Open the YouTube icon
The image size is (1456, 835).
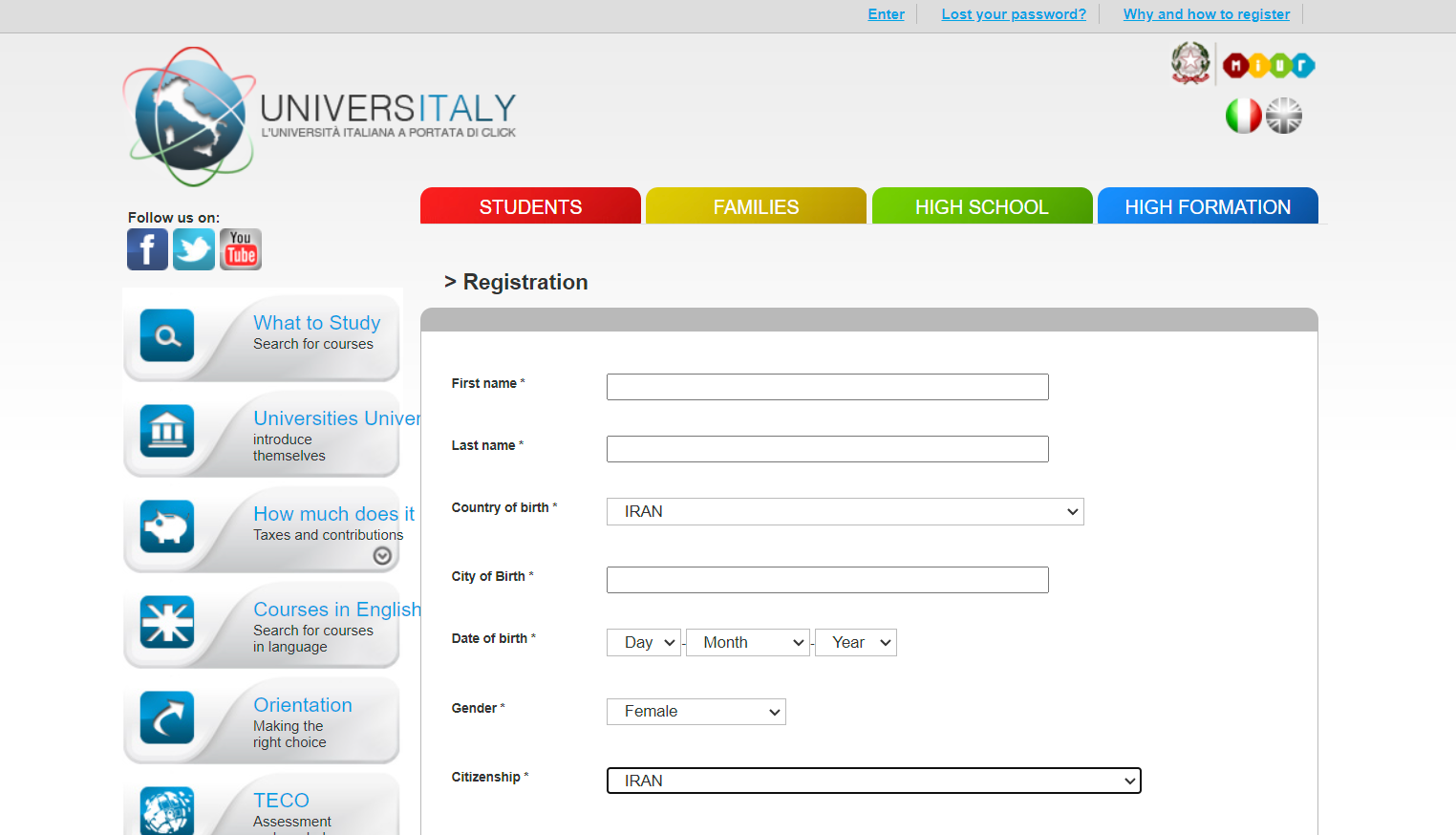(x=241, y=249)
